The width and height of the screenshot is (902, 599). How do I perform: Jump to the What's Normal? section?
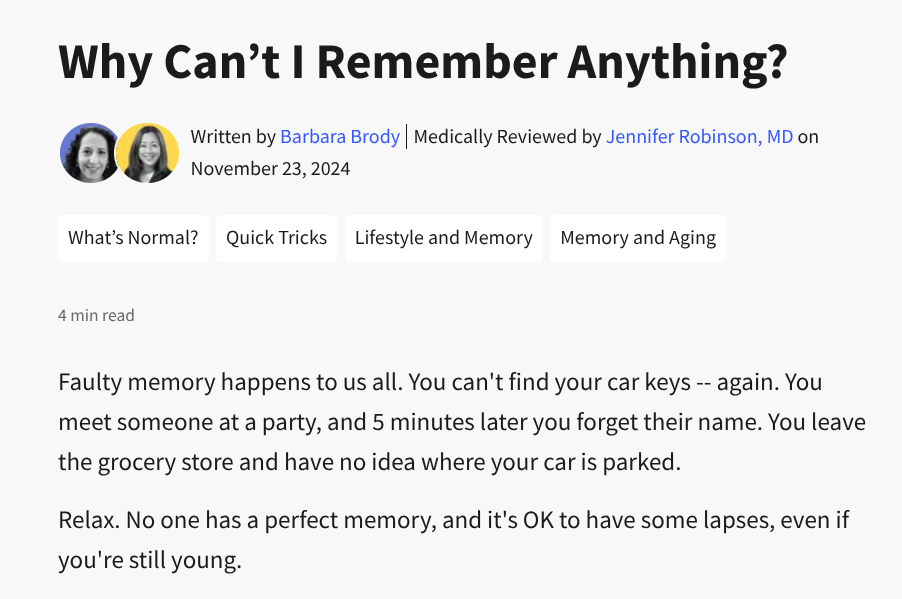(133, 238)
